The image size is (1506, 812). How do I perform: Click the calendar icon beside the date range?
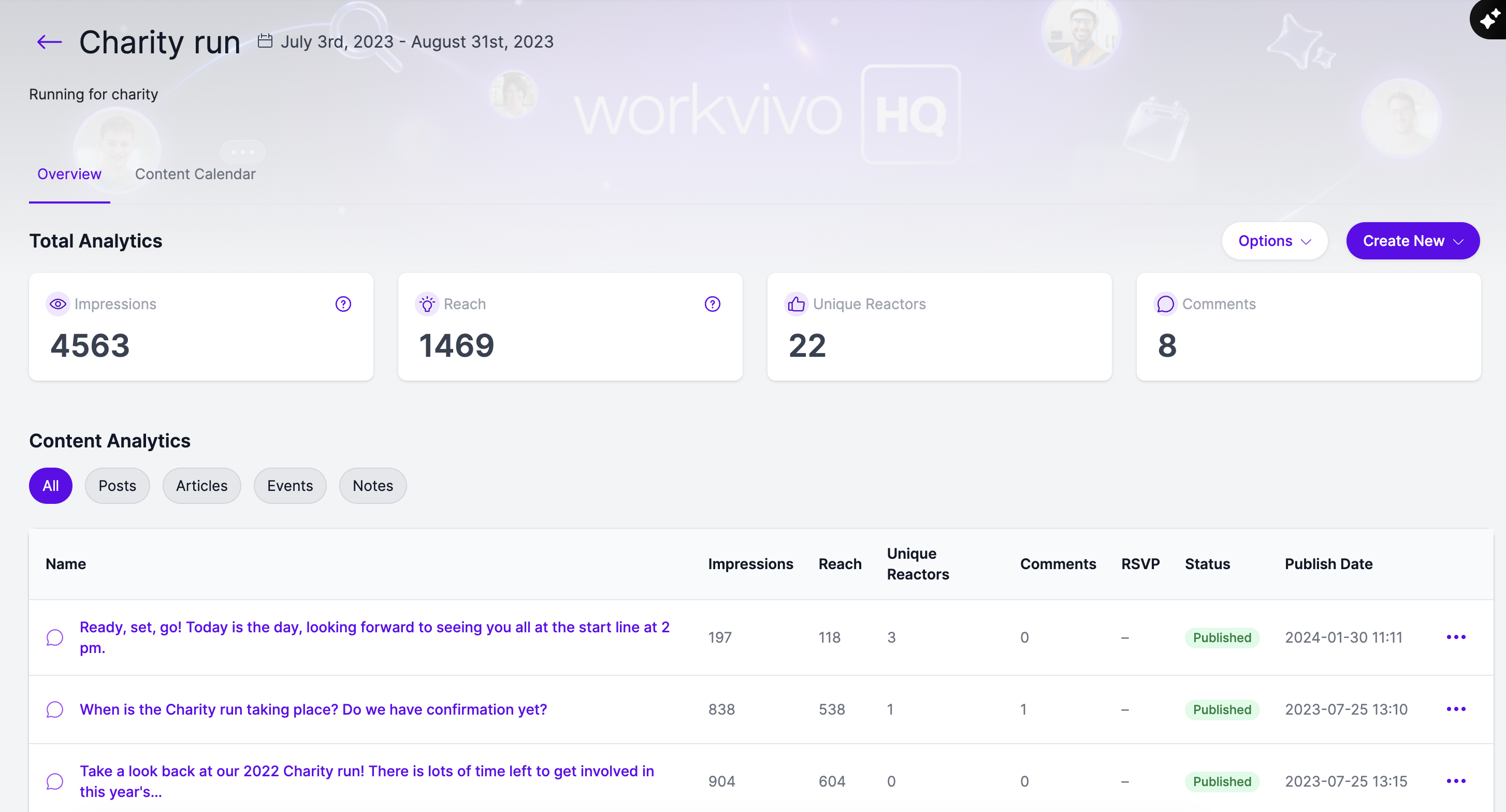pyautogui.click(x=265, y=41)
